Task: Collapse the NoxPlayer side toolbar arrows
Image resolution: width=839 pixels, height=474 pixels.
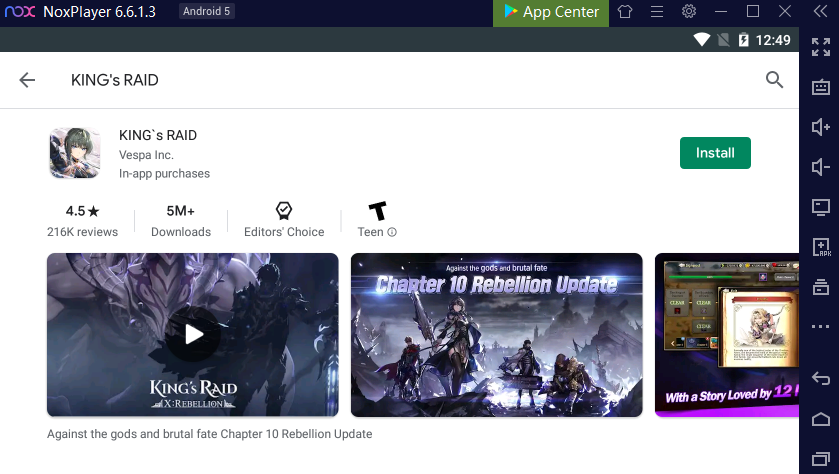Action: [x=820, y=11]
